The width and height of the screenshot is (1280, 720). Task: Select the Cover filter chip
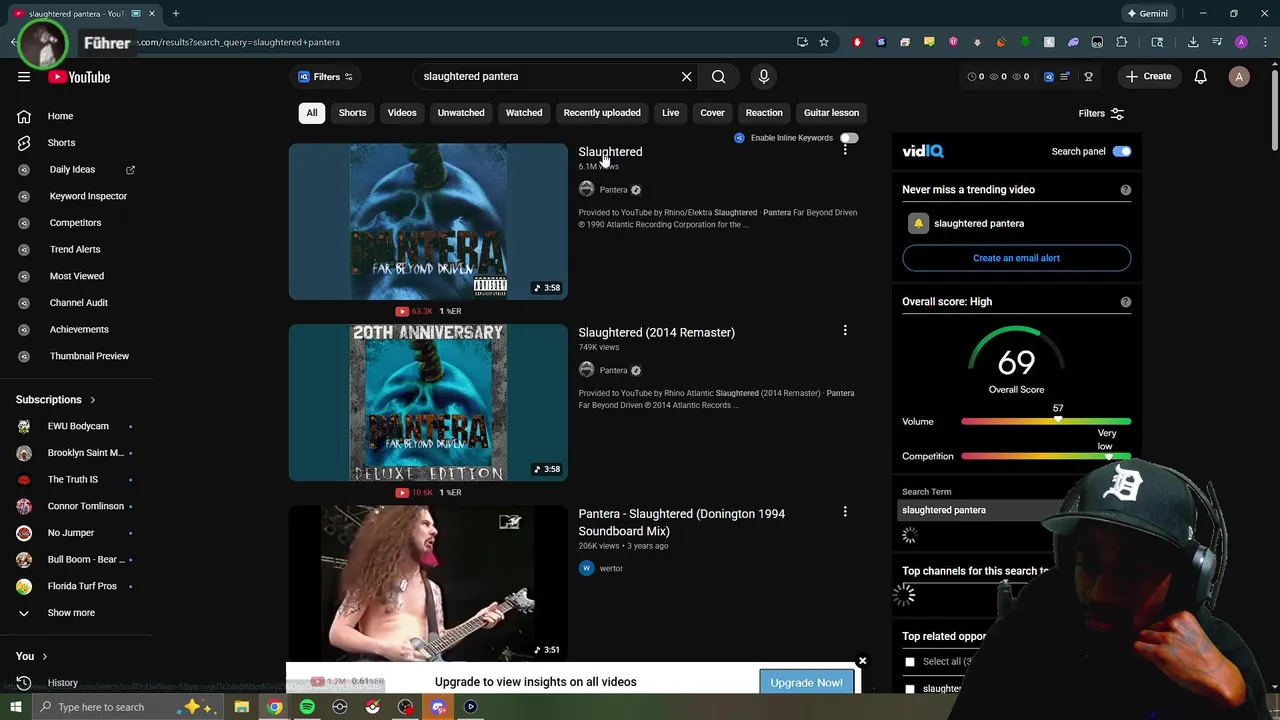pyautogui.click(x=712, y=113)
